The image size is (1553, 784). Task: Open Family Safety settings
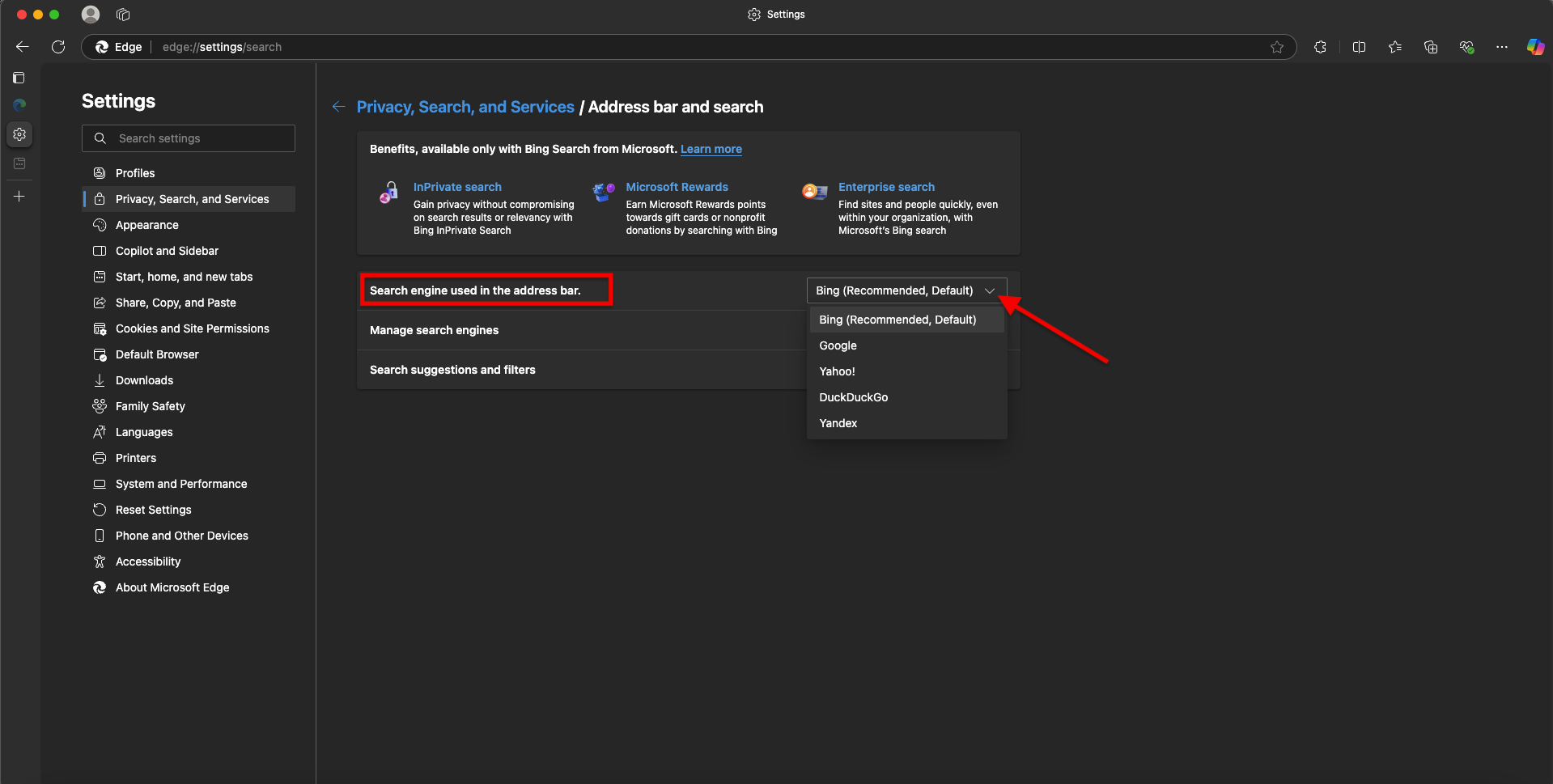tap(189, 406)
